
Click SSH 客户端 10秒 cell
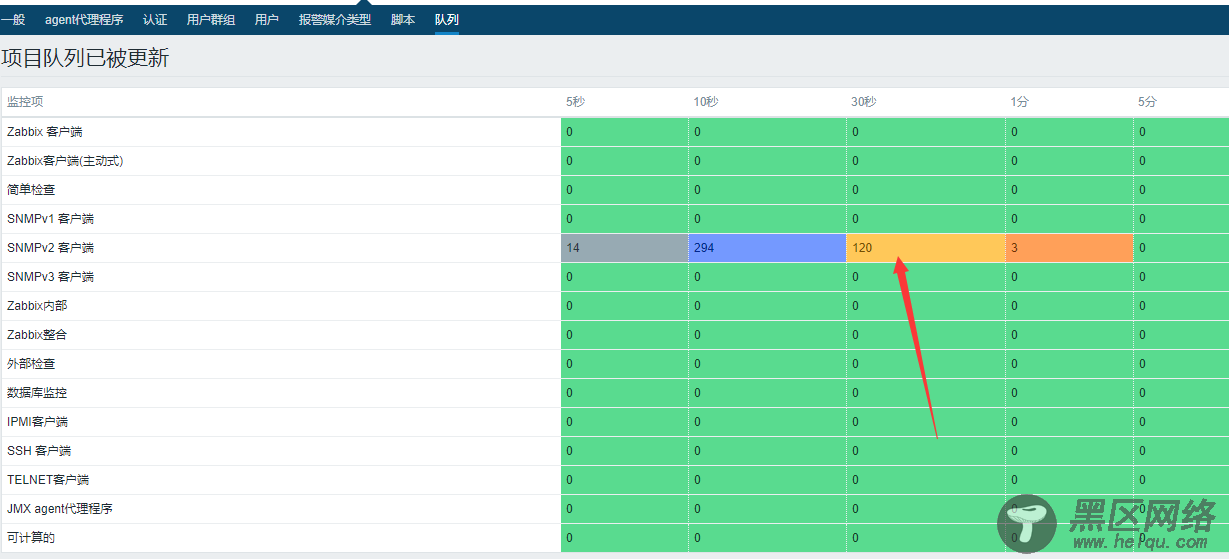[767, 451]
